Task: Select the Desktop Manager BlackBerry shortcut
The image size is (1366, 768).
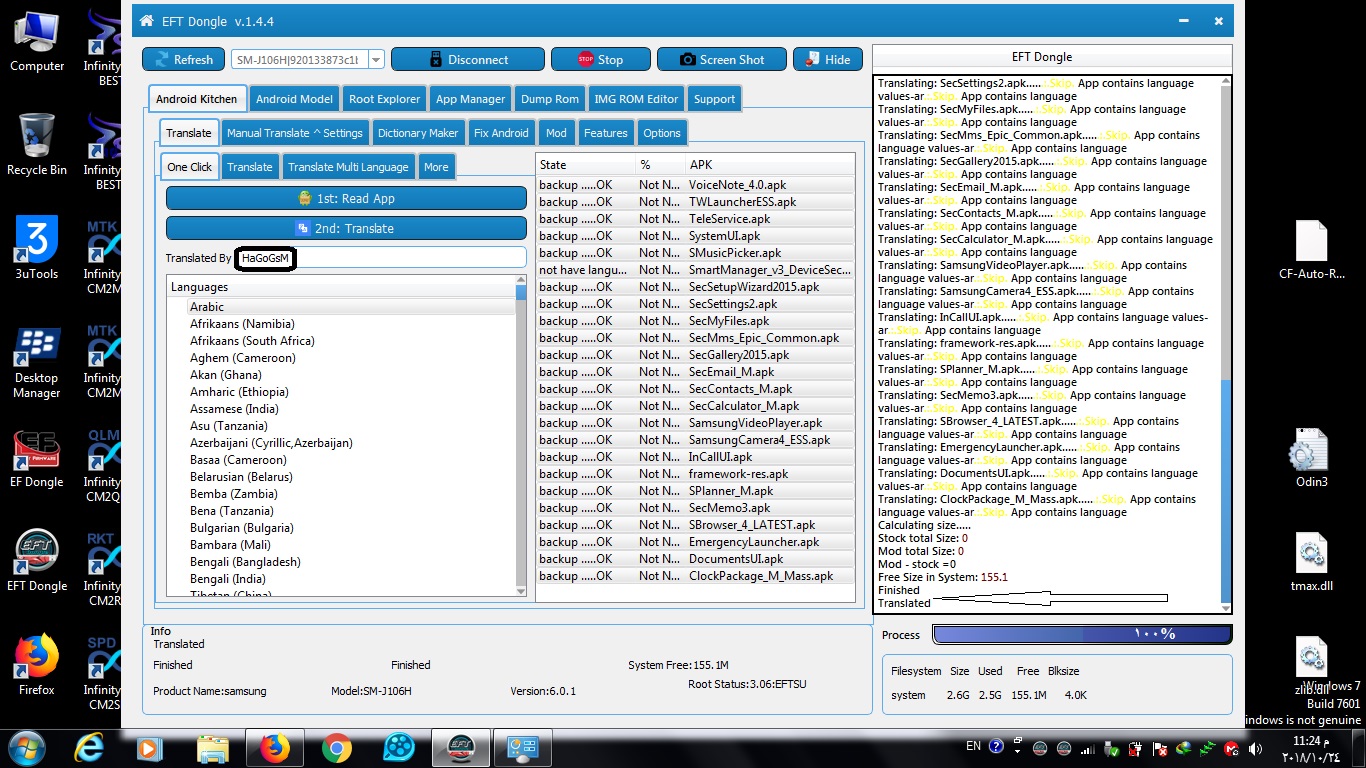Action: pyautogui.click(x=37, y=363)
